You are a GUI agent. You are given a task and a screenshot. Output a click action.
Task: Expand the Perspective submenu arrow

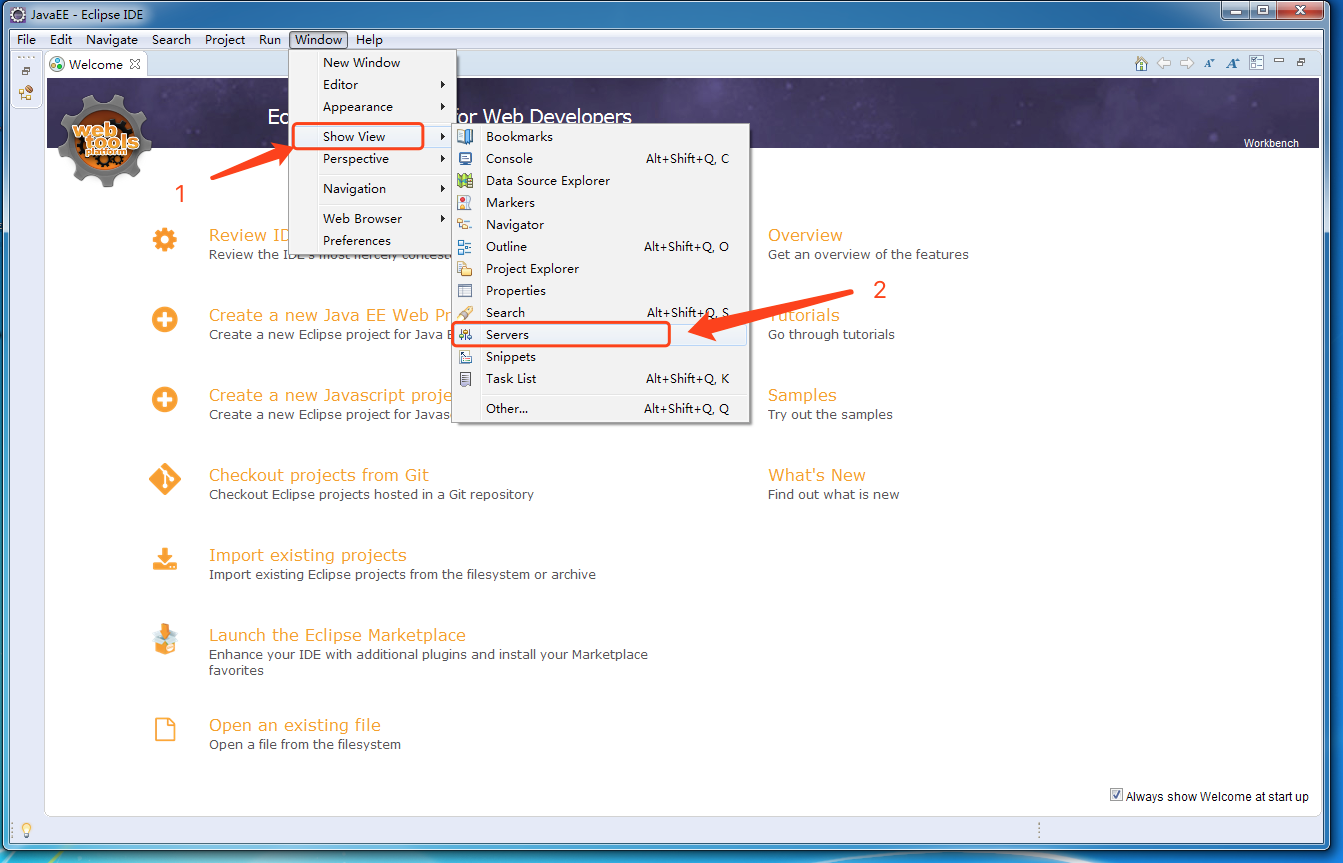click(x=443, y=159)
